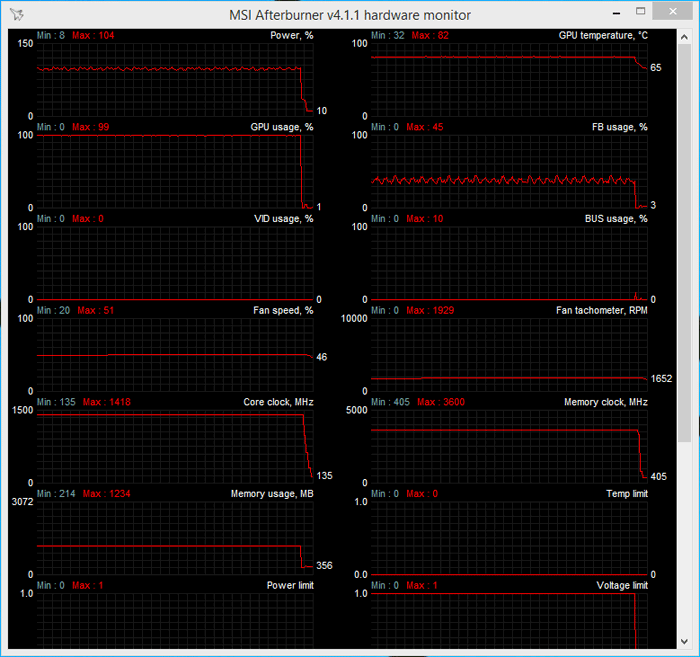Image resolution: width=700 pixels, height=657 pixels.
Task: Click the Max : 1234 memory usage value
Action: (x=107, y=494)
